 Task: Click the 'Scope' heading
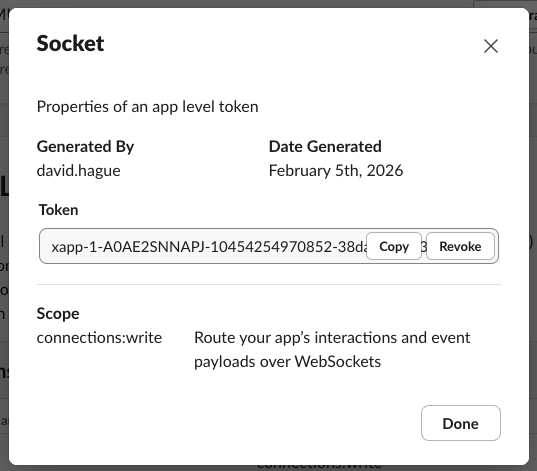click(58, 314)
